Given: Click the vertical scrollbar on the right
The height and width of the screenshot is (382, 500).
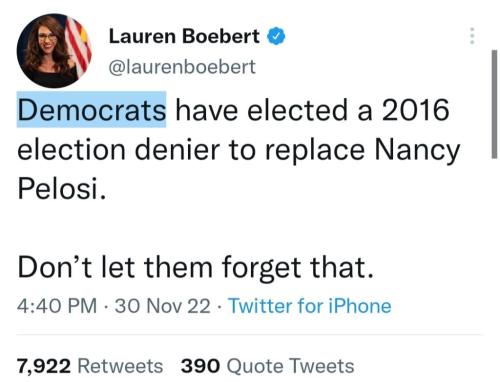Looking at the screenshot, I should coord(494,104).
